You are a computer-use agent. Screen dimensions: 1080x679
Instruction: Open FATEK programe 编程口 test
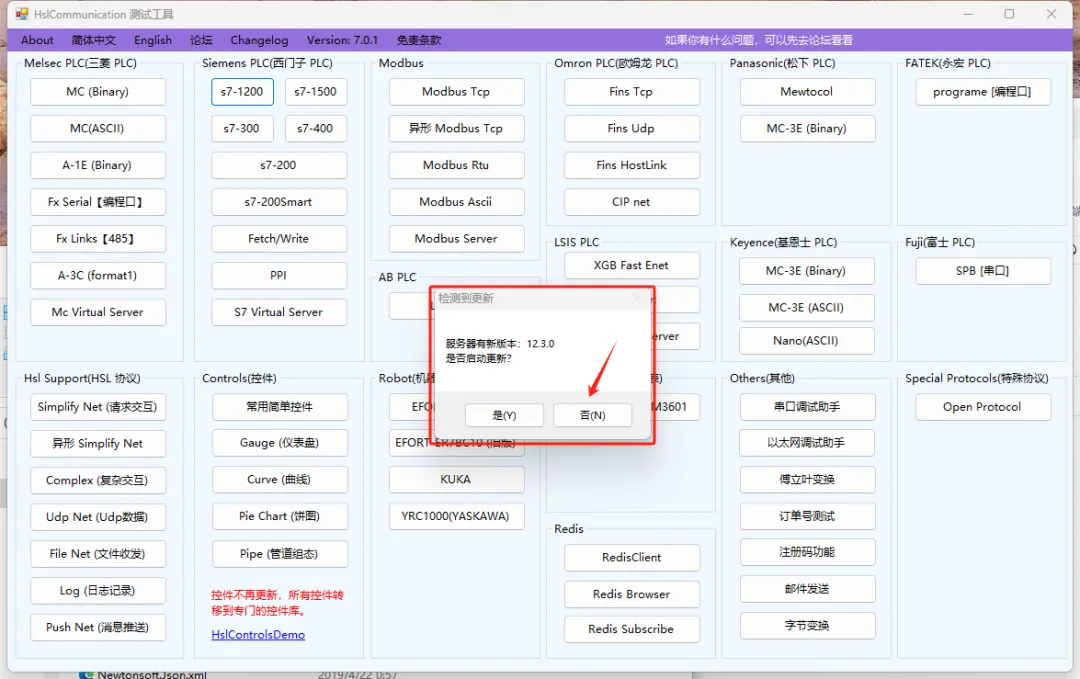[x=983, y=92]
